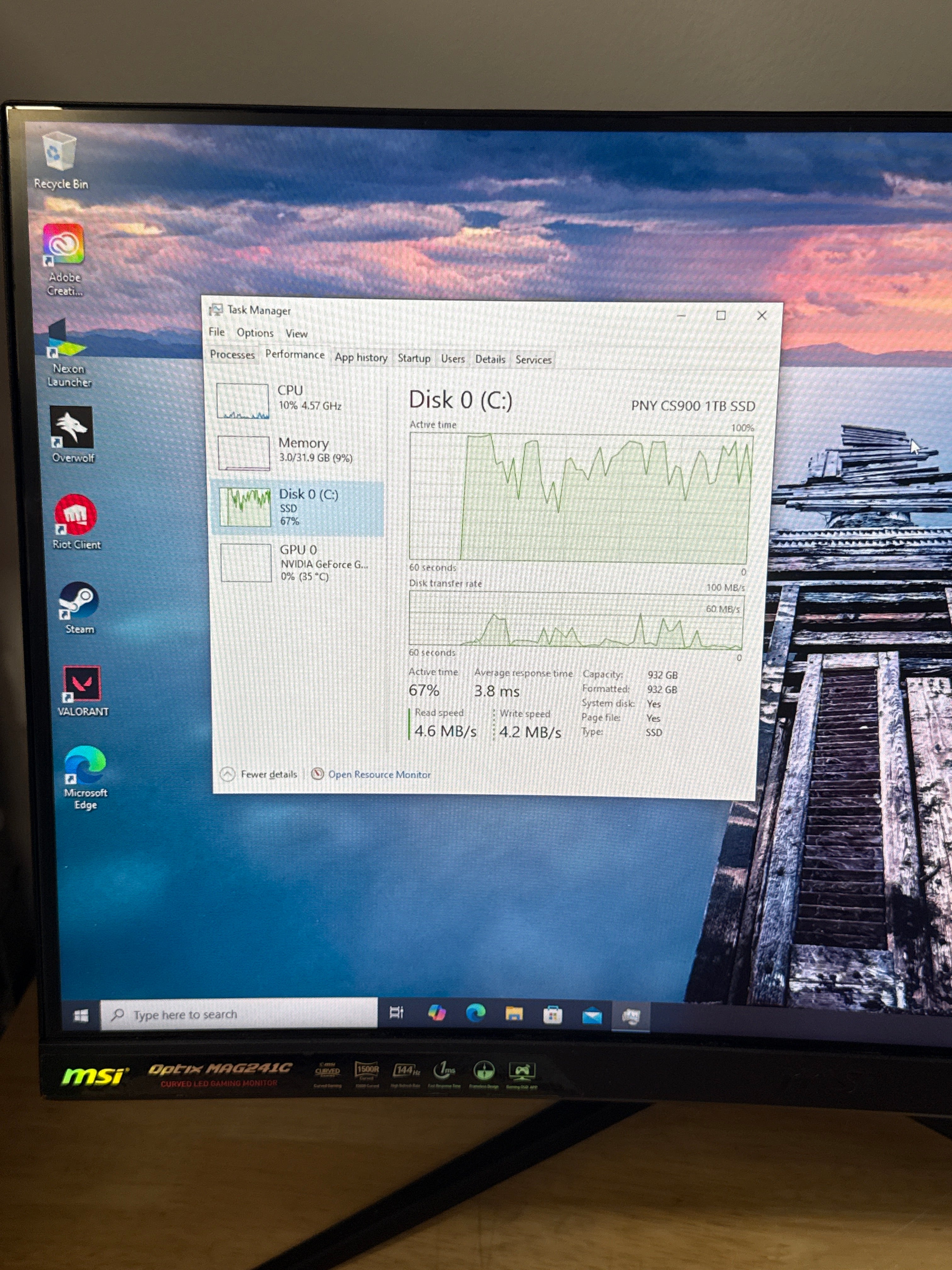Screen dimensions: 952x1270
Task: Open the Users tab
Action: [453, 359]
